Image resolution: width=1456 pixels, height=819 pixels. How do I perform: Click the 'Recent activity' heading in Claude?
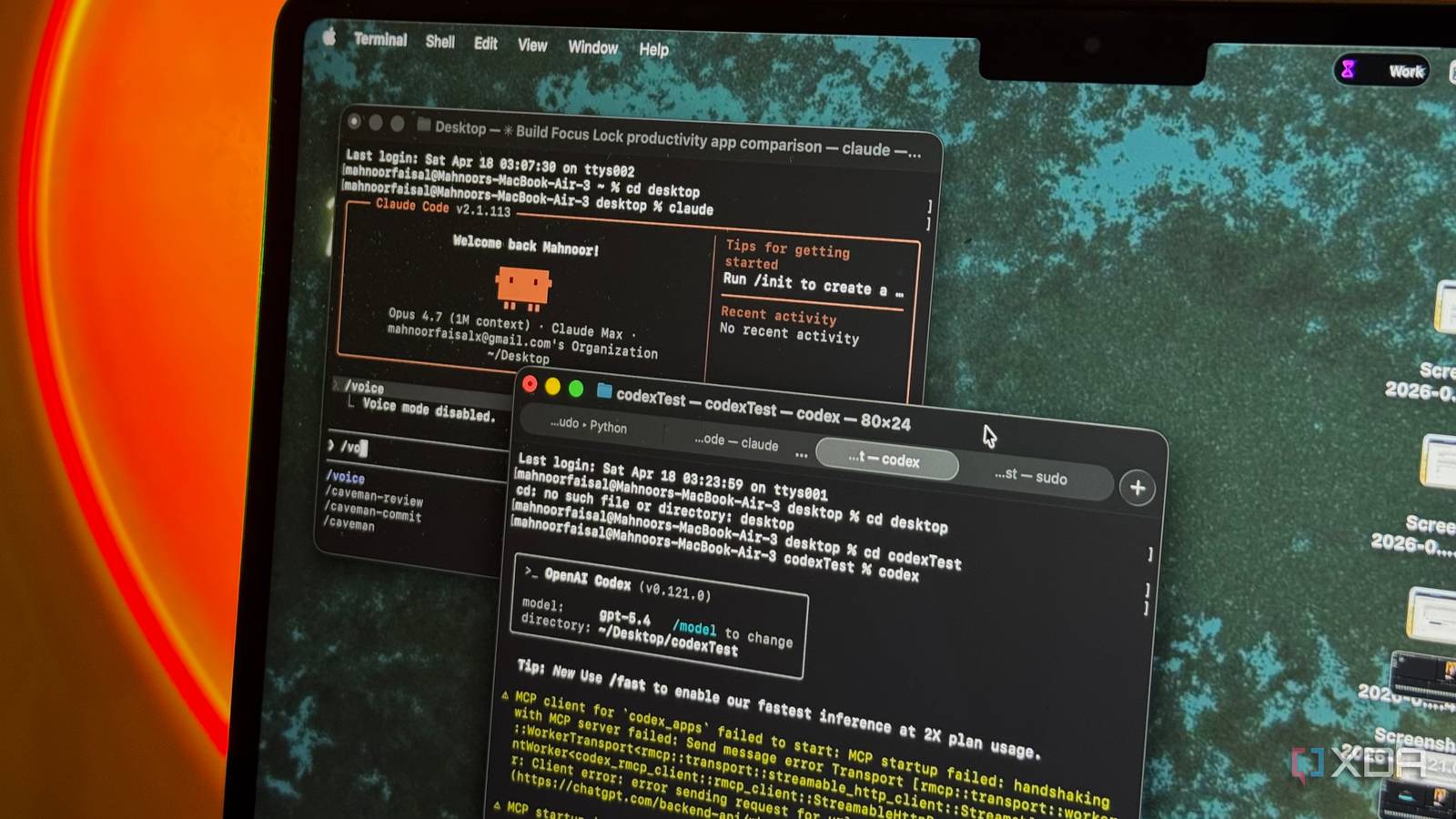[x=779, y=316]
